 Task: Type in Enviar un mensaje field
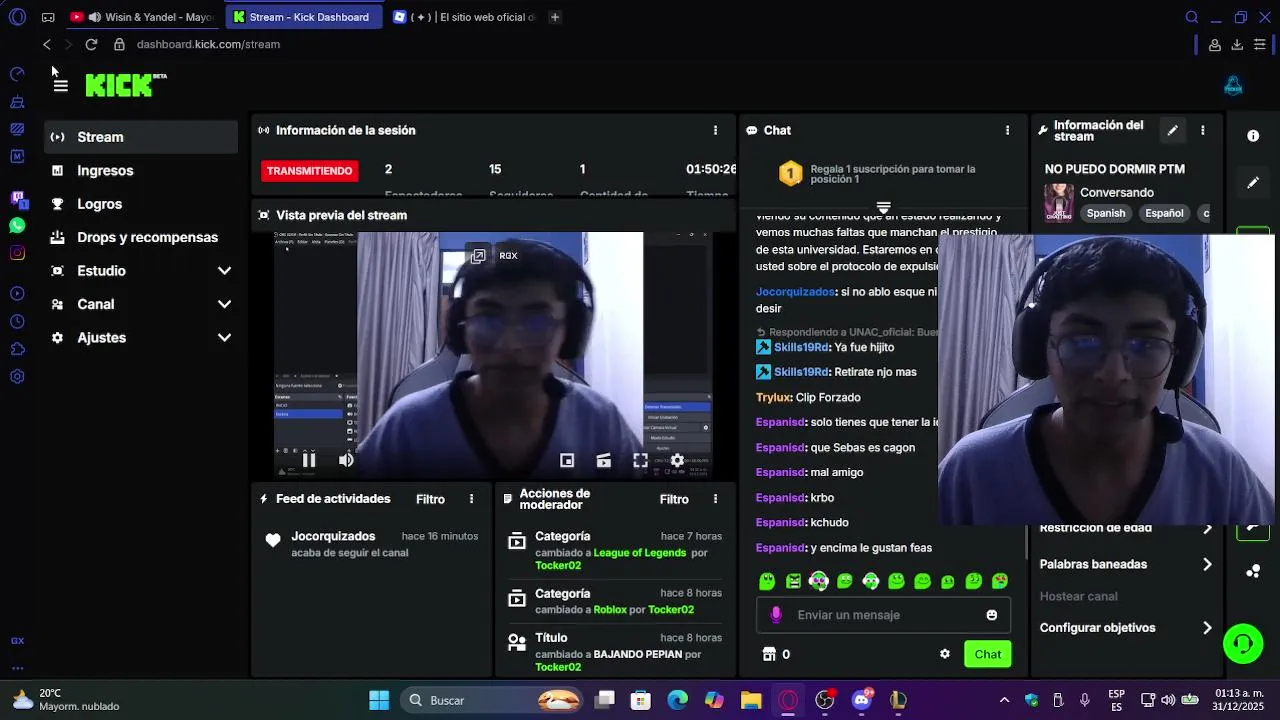pyautogui.click(x=885, y=615)
